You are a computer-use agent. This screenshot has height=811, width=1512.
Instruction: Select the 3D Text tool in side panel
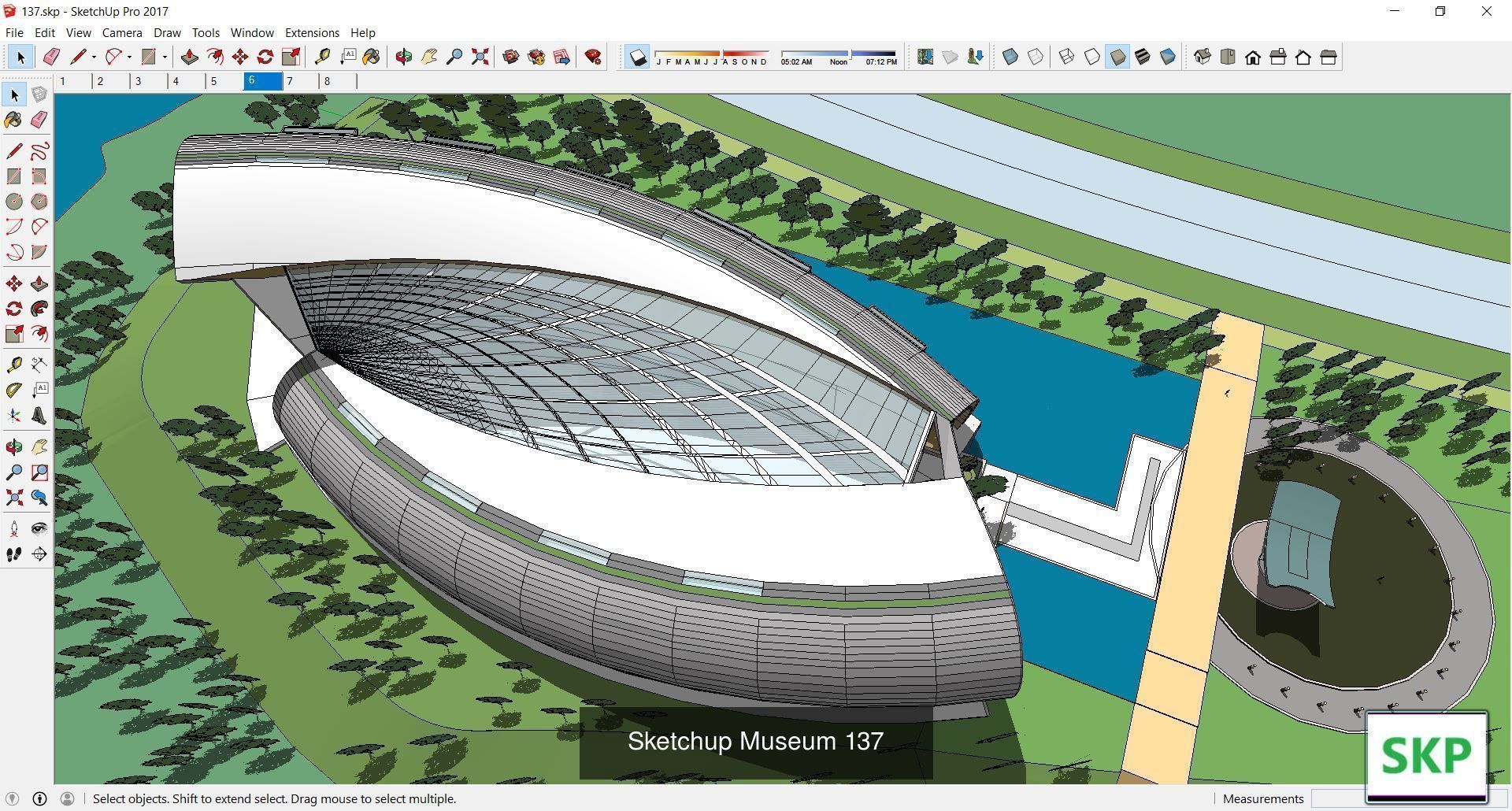point(39,416)
